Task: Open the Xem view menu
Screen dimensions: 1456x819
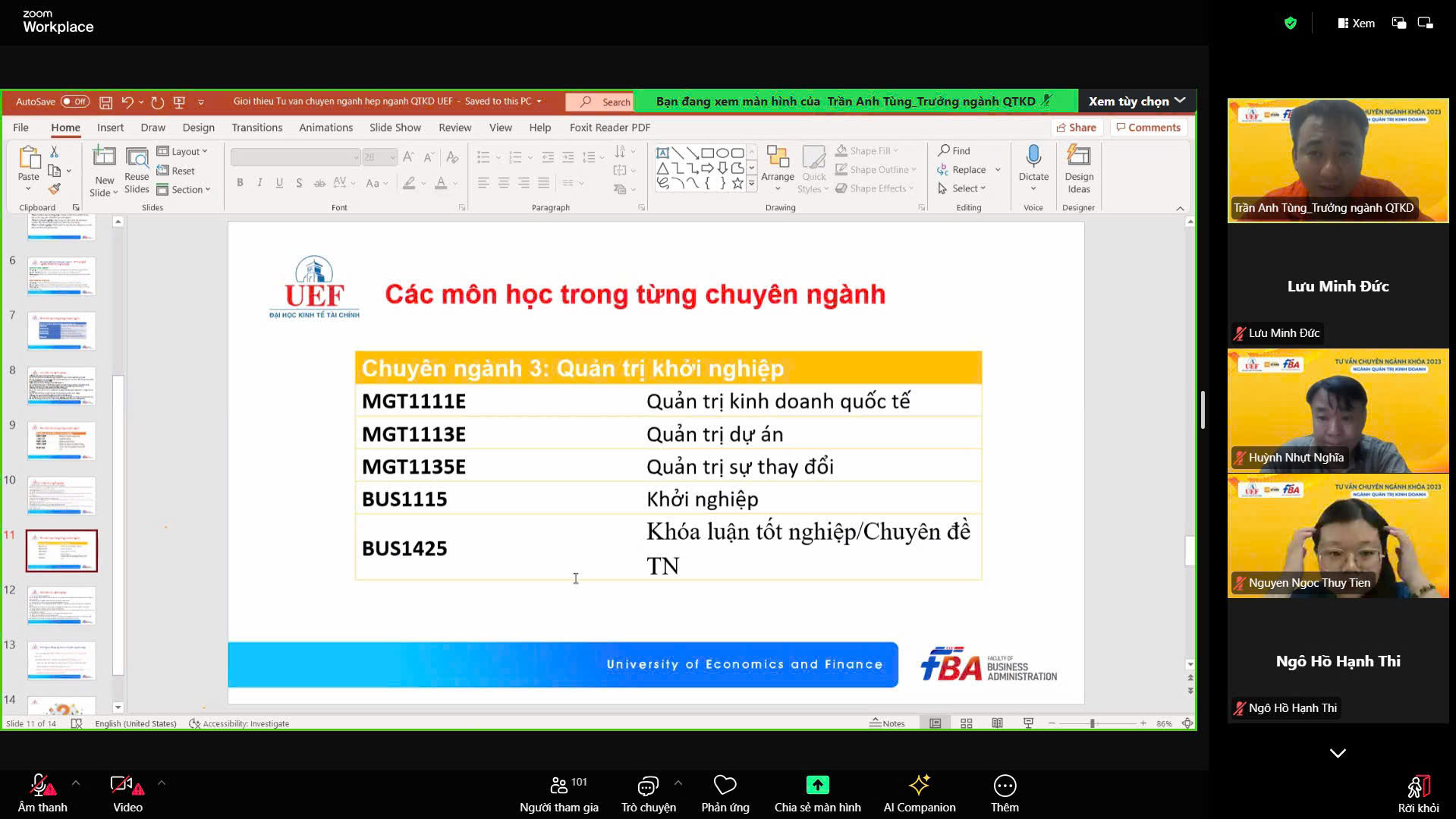Action: (x=1356, y=24)
